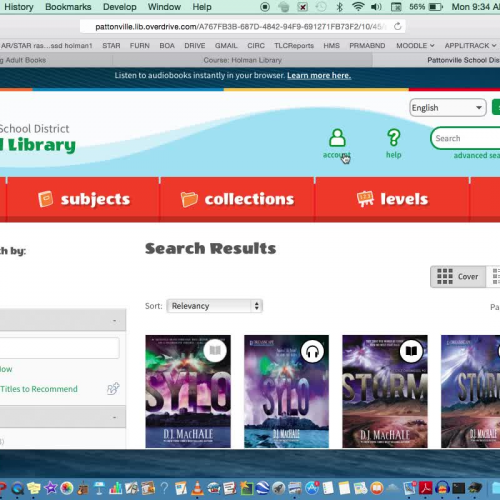Click the eBook icon on first SYLO cover
Viewport: 500px width, 500px height.
tap(215, 350)
